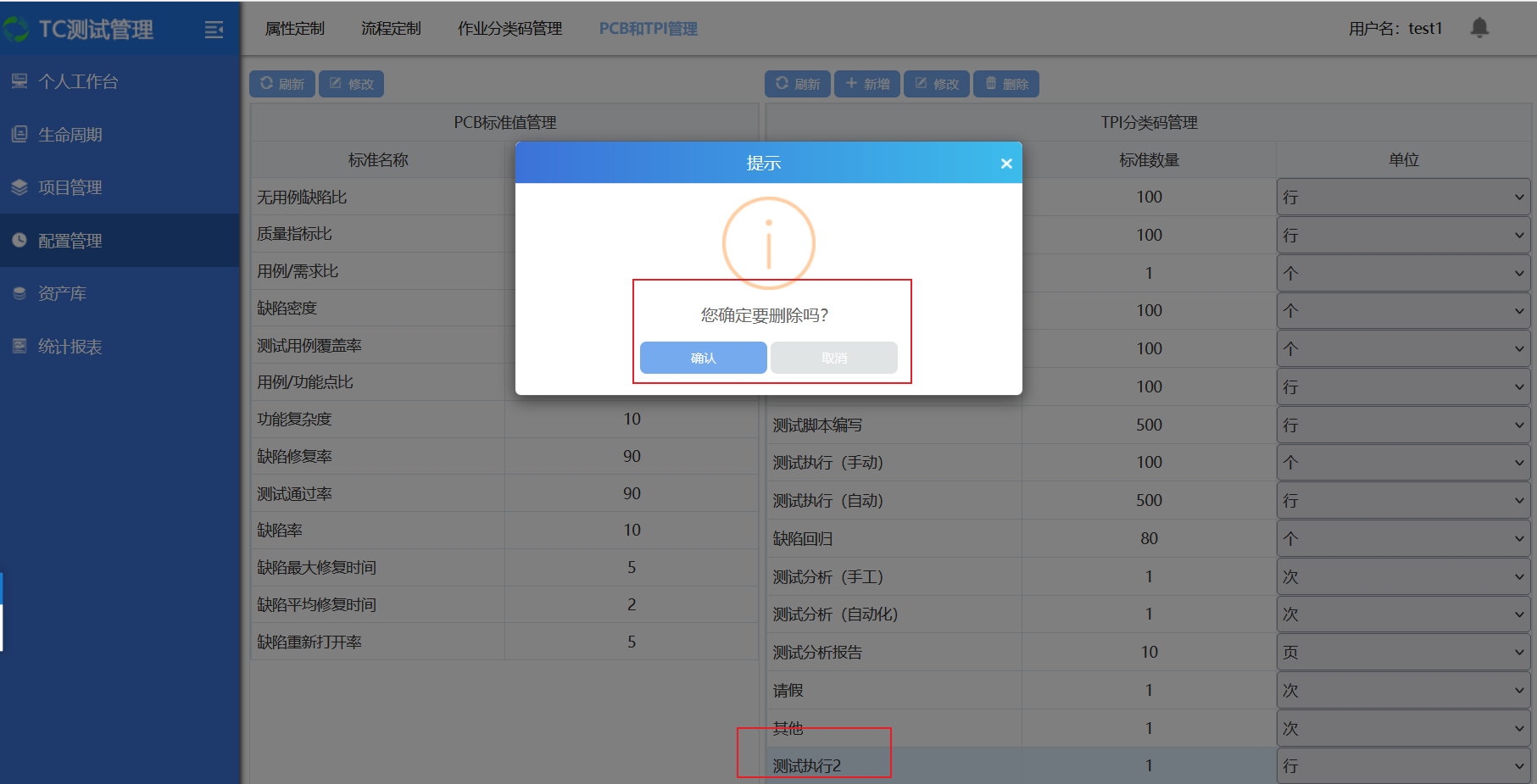The width and height of the screenshot is (1537, 784).
Task: Open 统计报表 from the sidebar
Action: 70,347
